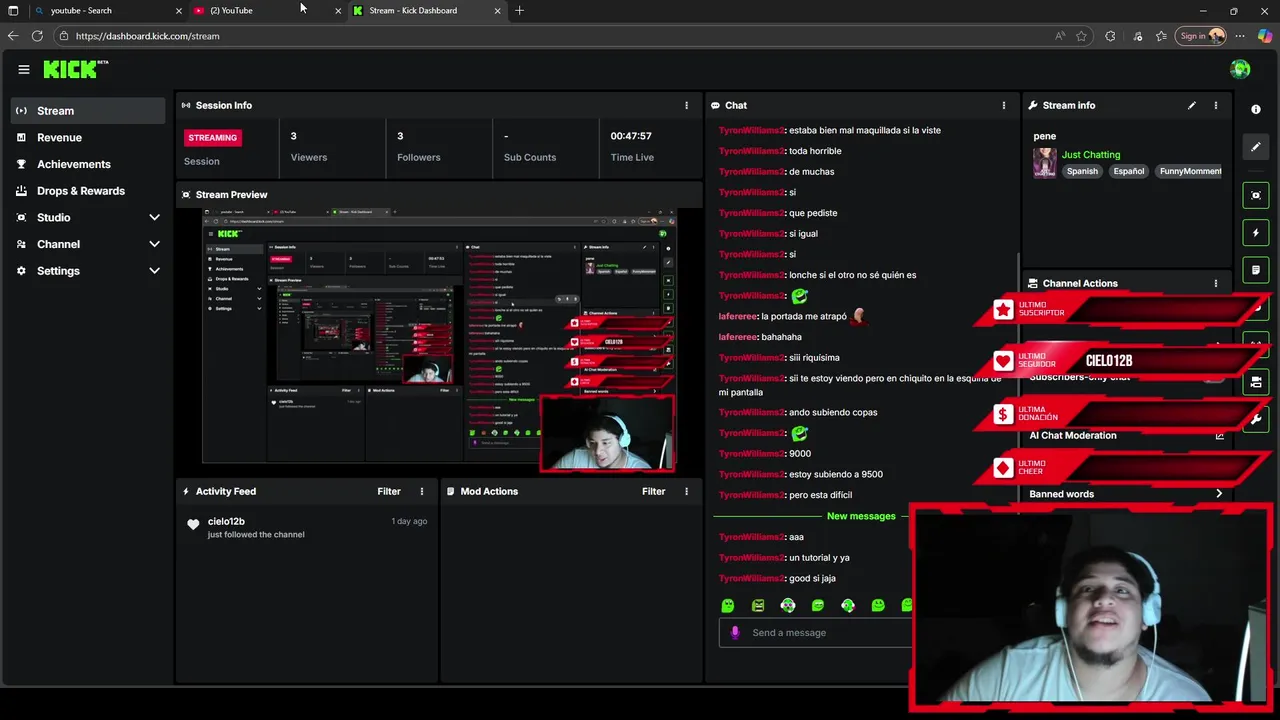Open Stream info three-dot options
The image size is (1280, 720).
click(x=1216, y=105)
